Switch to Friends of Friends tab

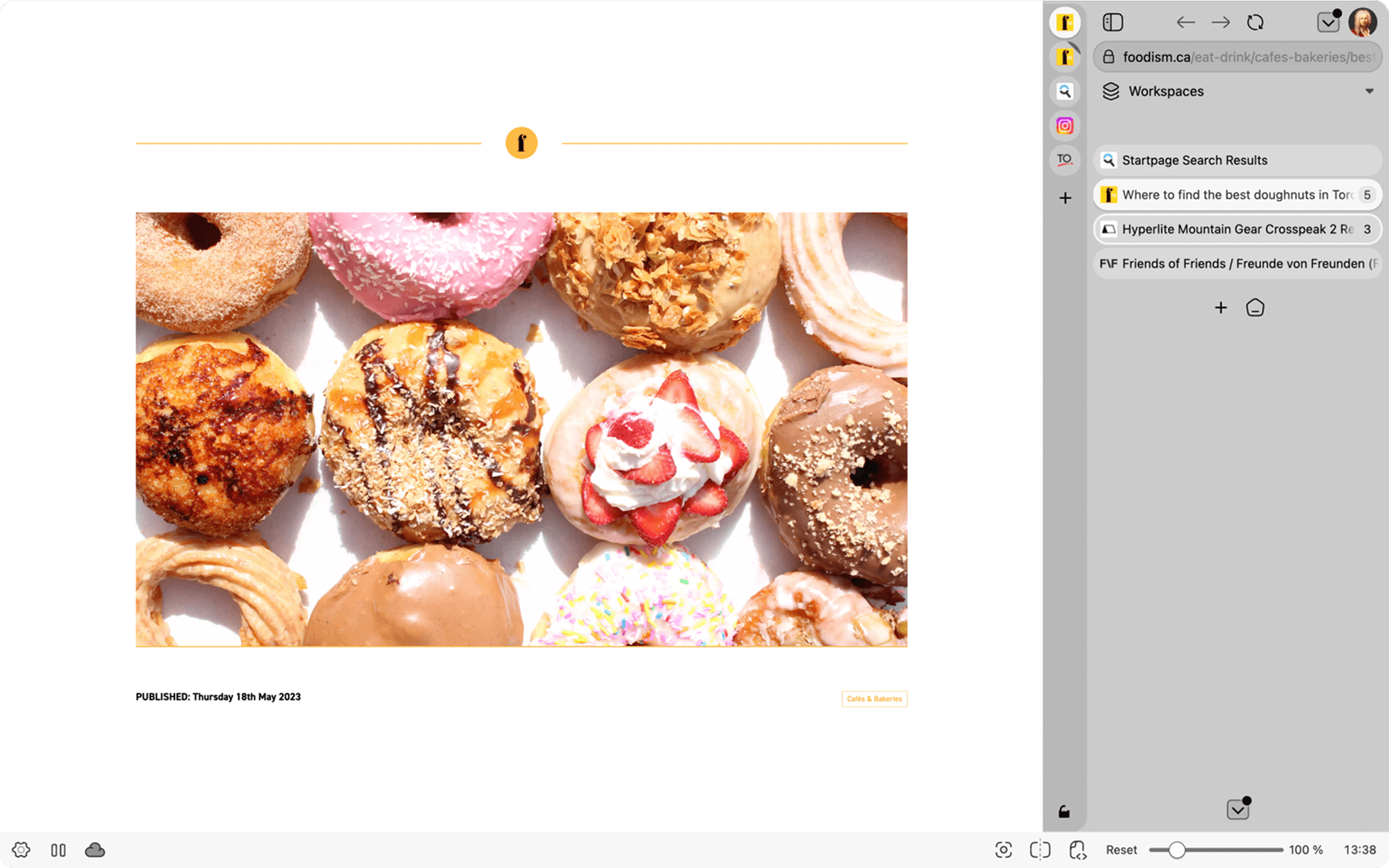[x=1237, y=264]
